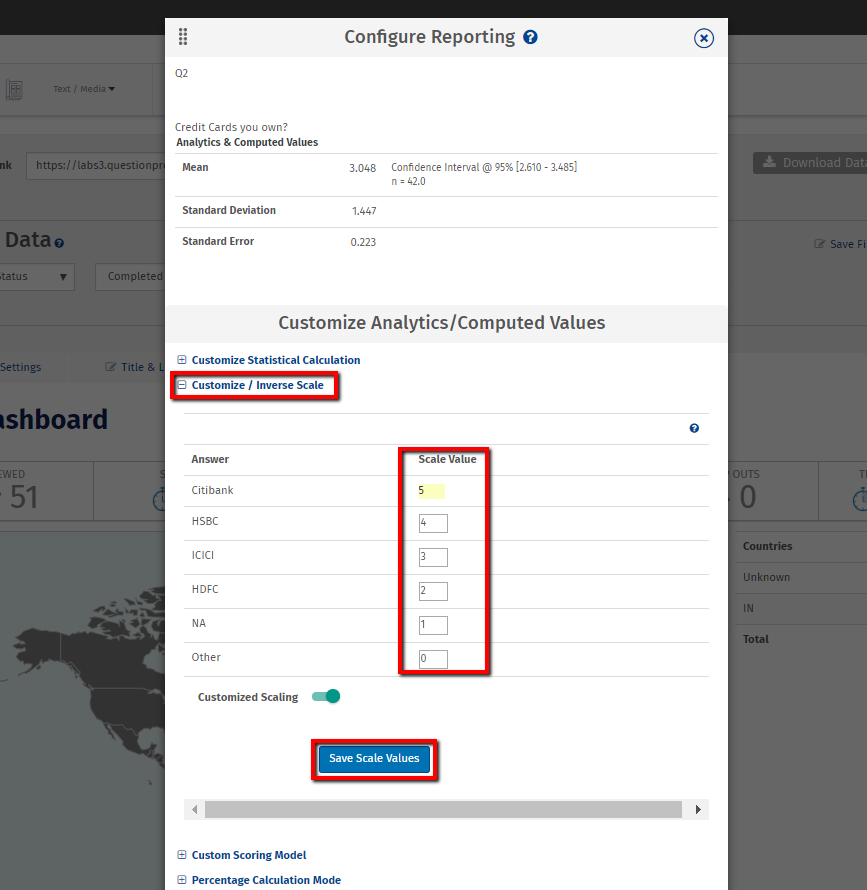Click the HSBC scale value field
This screenshot has height=890, width=867.
point(433,523)
